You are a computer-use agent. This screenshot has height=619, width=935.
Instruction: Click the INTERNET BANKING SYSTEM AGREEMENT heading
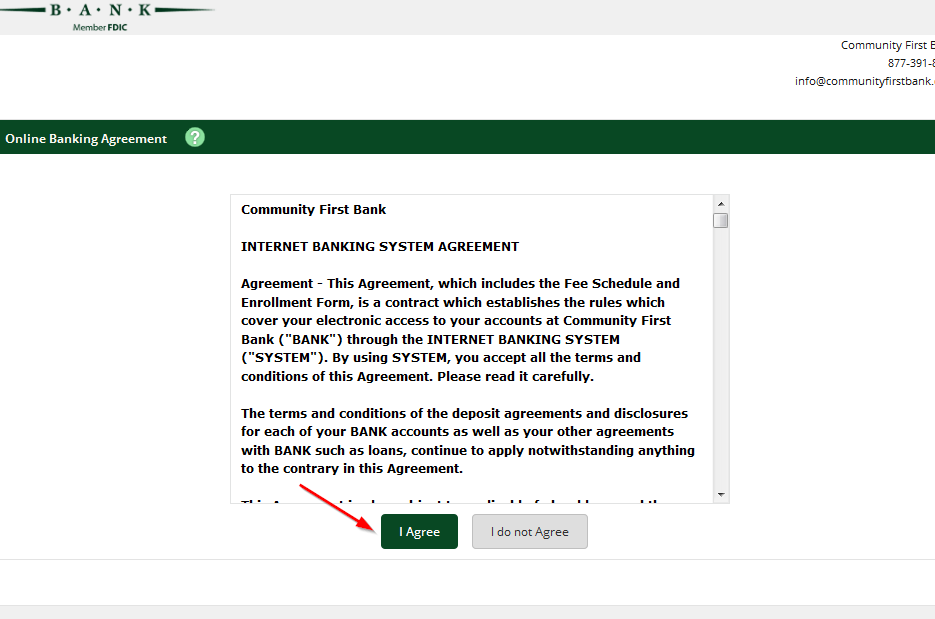click(x=380, y=246)
